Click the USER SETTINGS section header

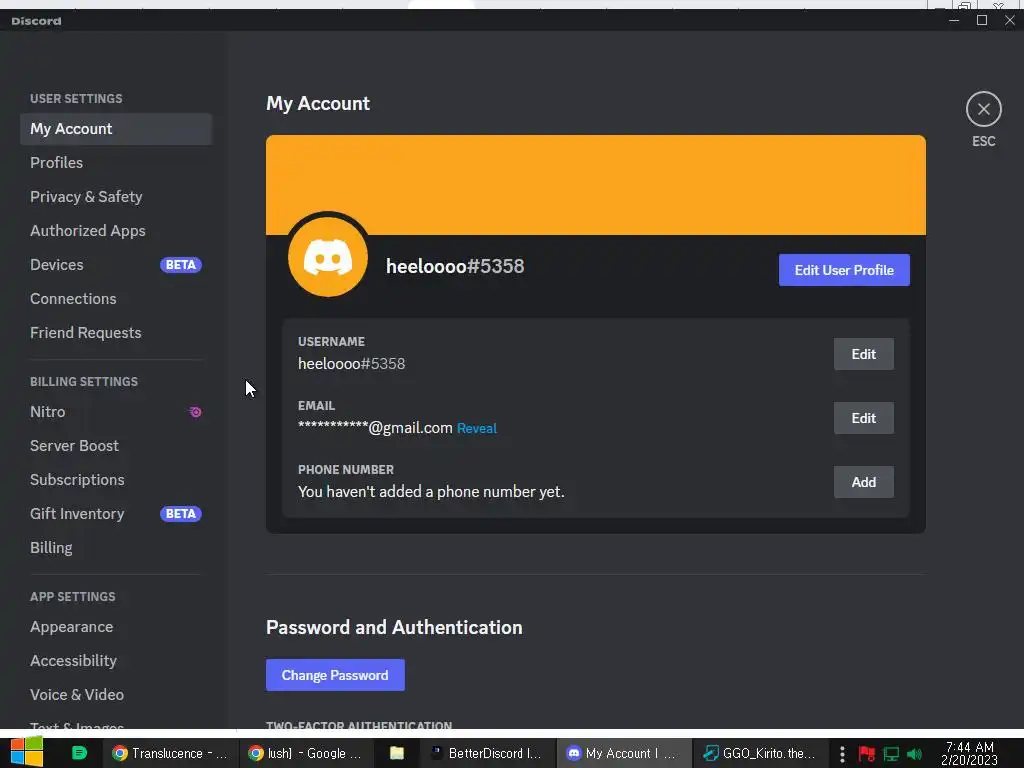click(76, 99)
